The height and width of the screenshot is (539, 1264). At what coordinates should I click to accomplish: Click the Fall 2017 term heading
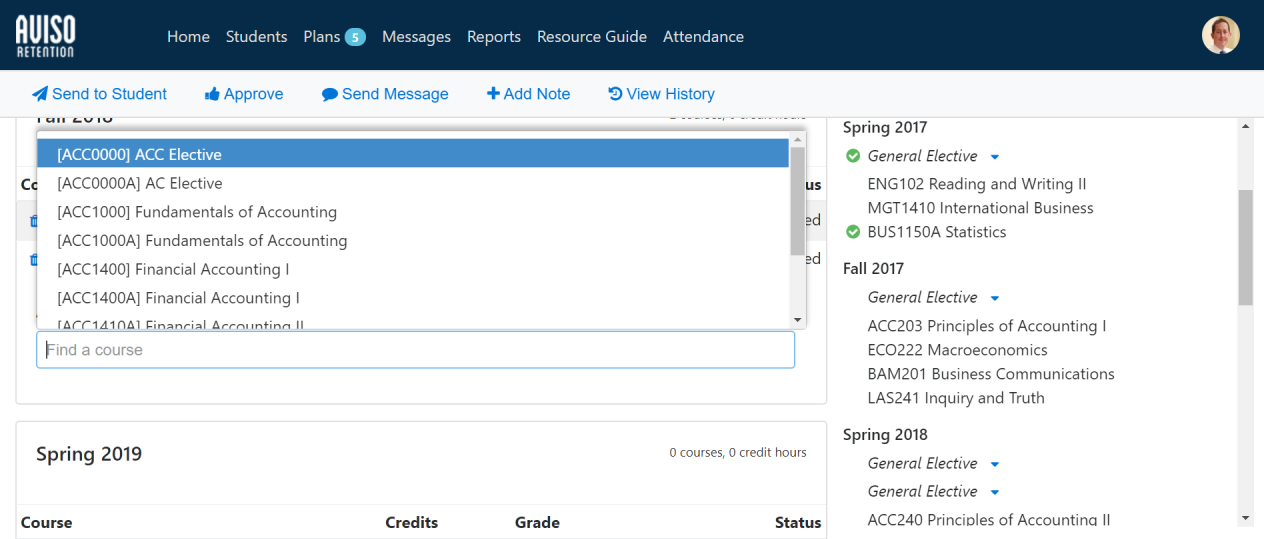873,268
